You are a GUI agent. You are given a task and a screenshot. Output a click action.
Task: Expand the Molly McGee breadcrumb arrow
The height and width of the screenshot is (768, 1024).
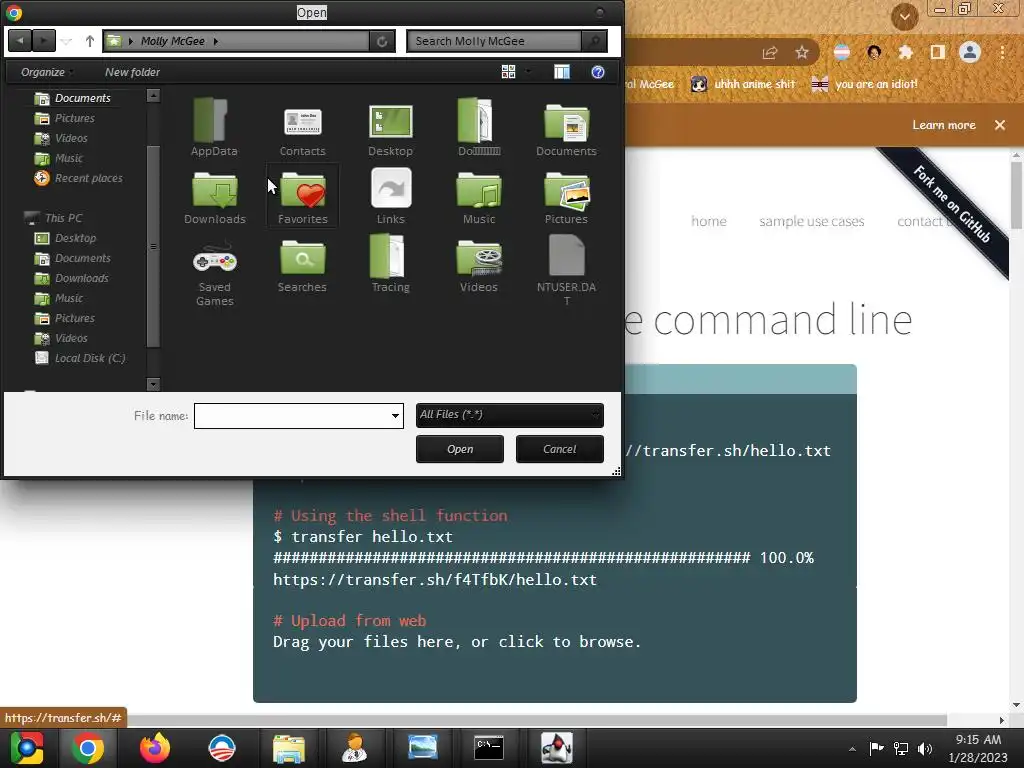tap(216, 41)
